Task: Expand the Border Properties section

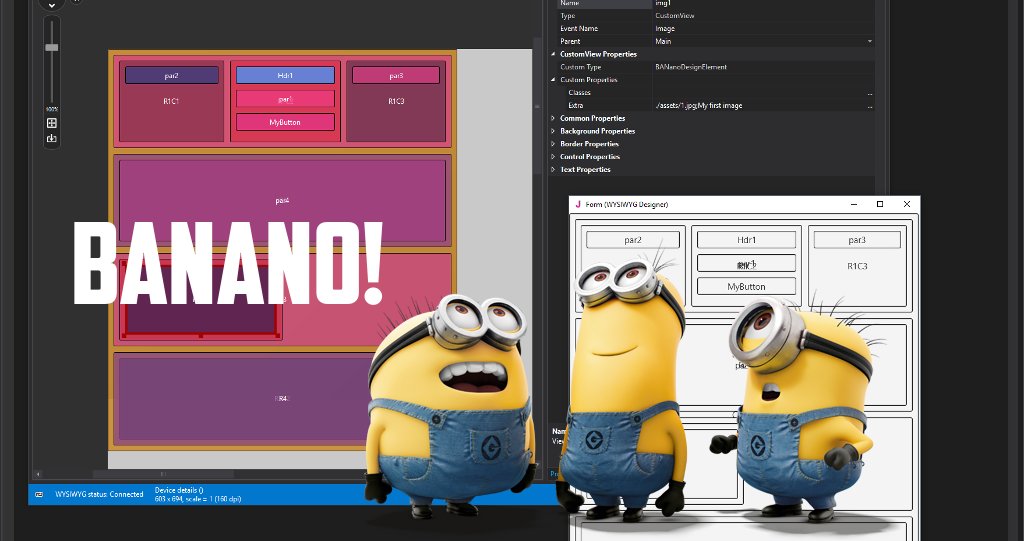Action: click(554, 144)
